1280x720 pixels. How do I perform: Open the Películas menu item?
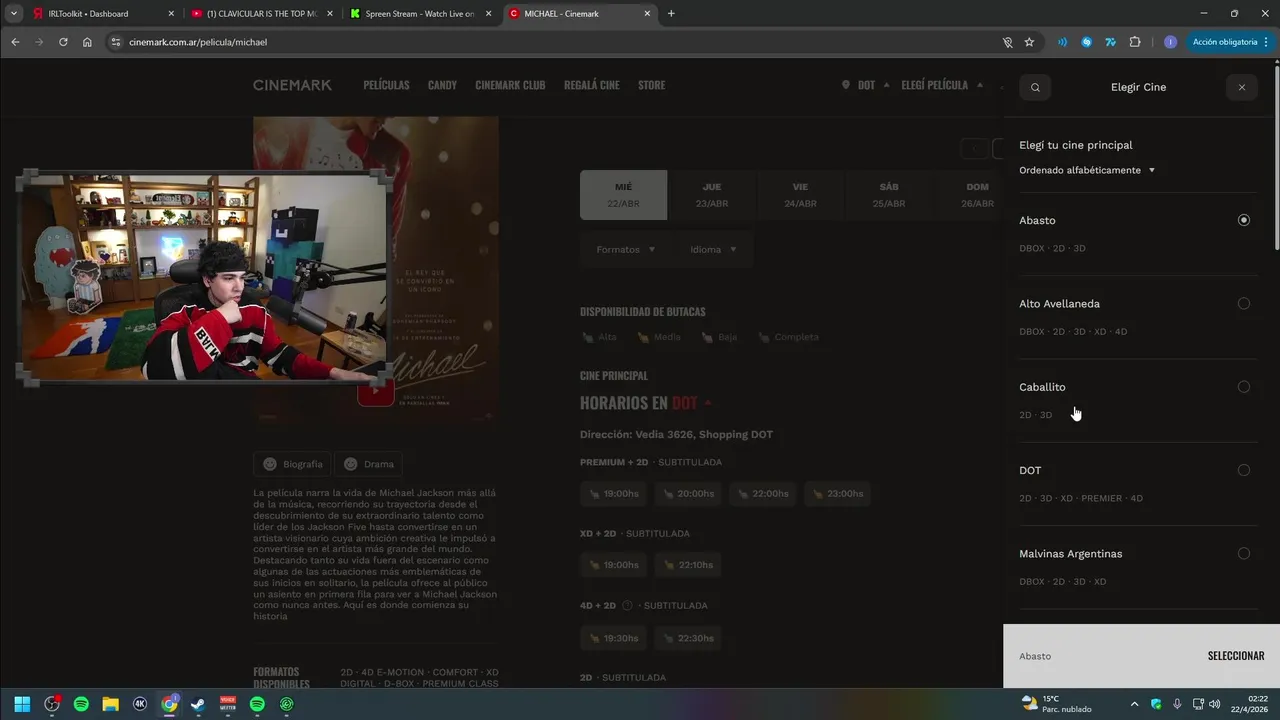click(386, 85)
